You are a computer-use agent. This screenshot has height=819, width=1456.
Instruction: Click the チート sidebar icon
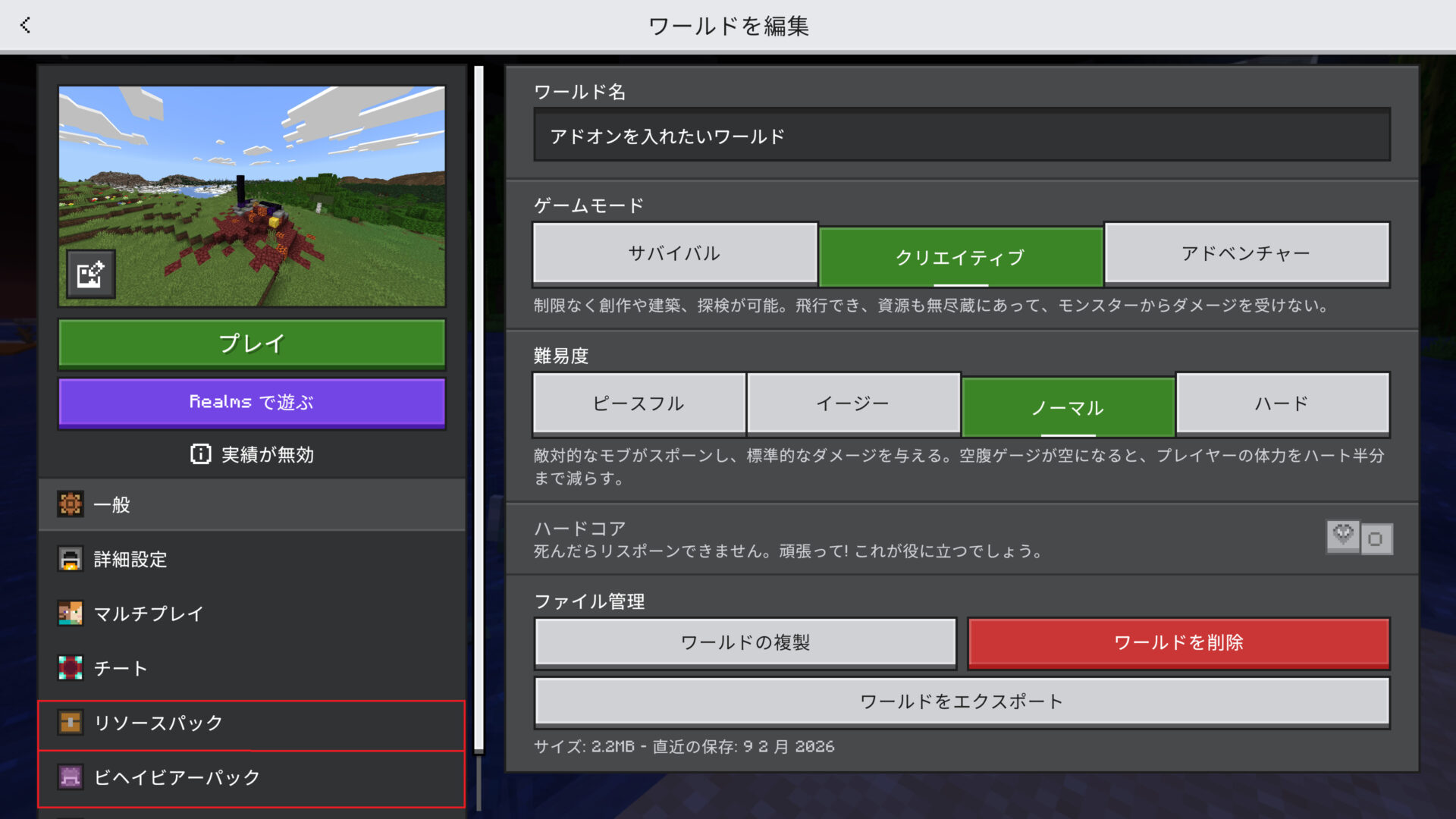(x=71, y=668)
